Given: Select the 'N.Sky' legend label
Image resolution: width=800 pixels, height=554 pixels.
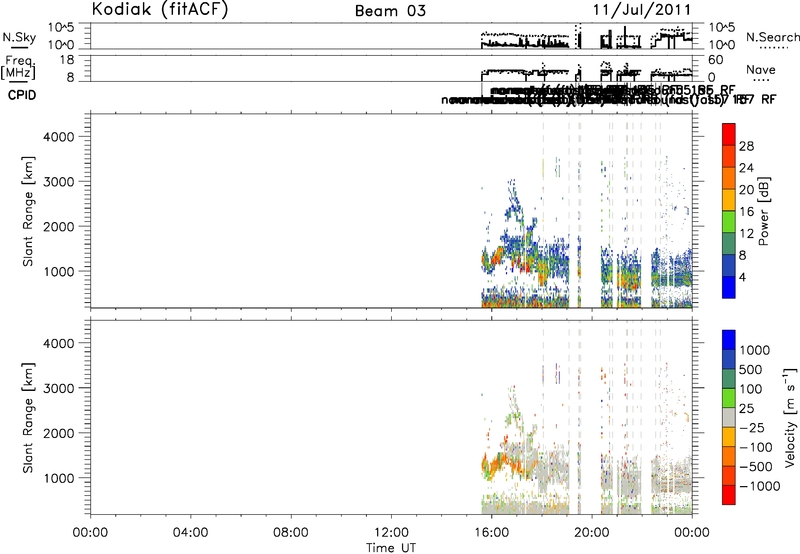Looking at the screenshot, I should coord(19,37).
